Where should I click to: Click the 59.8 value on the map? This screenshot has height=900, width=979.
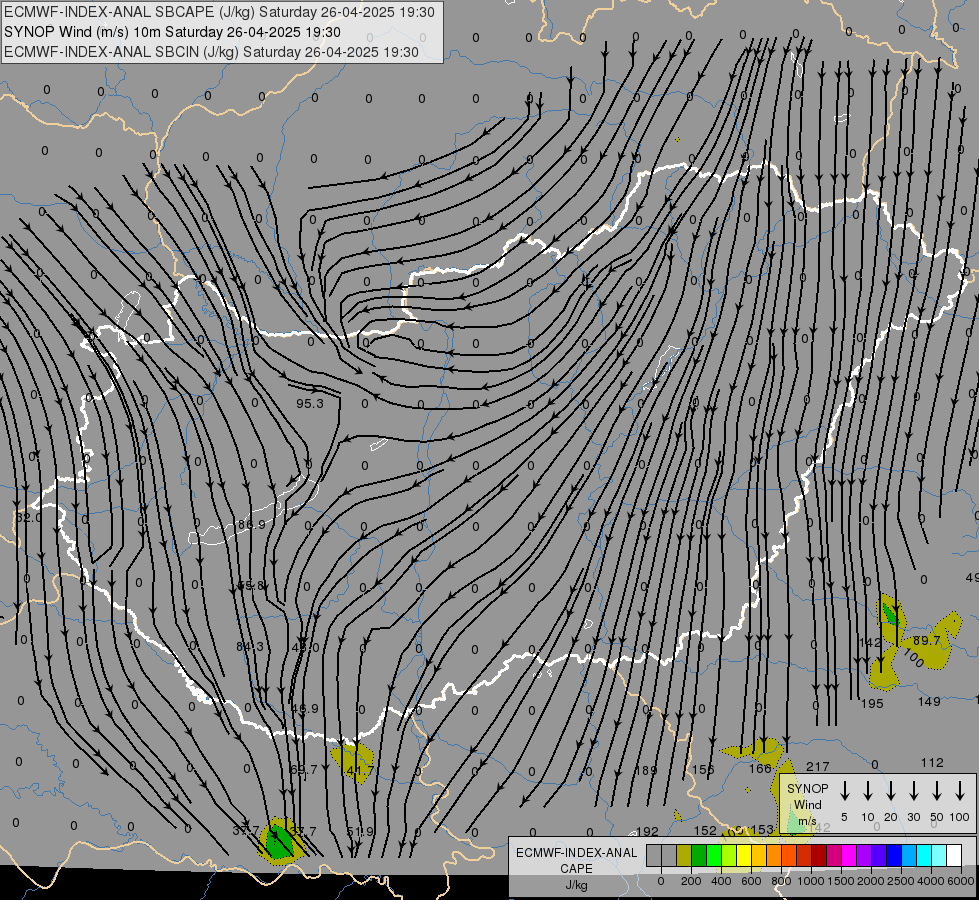click(x=251, y=586)
